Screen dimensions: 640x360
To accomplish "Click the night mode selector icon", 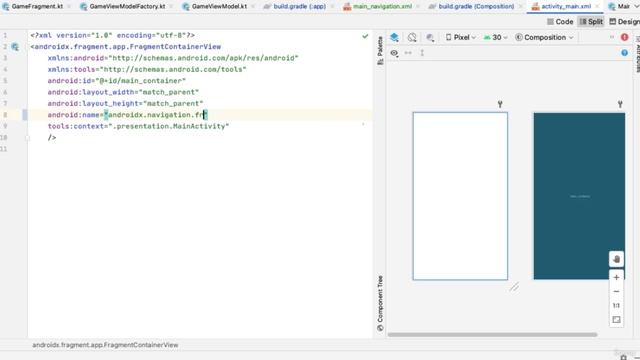I will pos(430,38).
